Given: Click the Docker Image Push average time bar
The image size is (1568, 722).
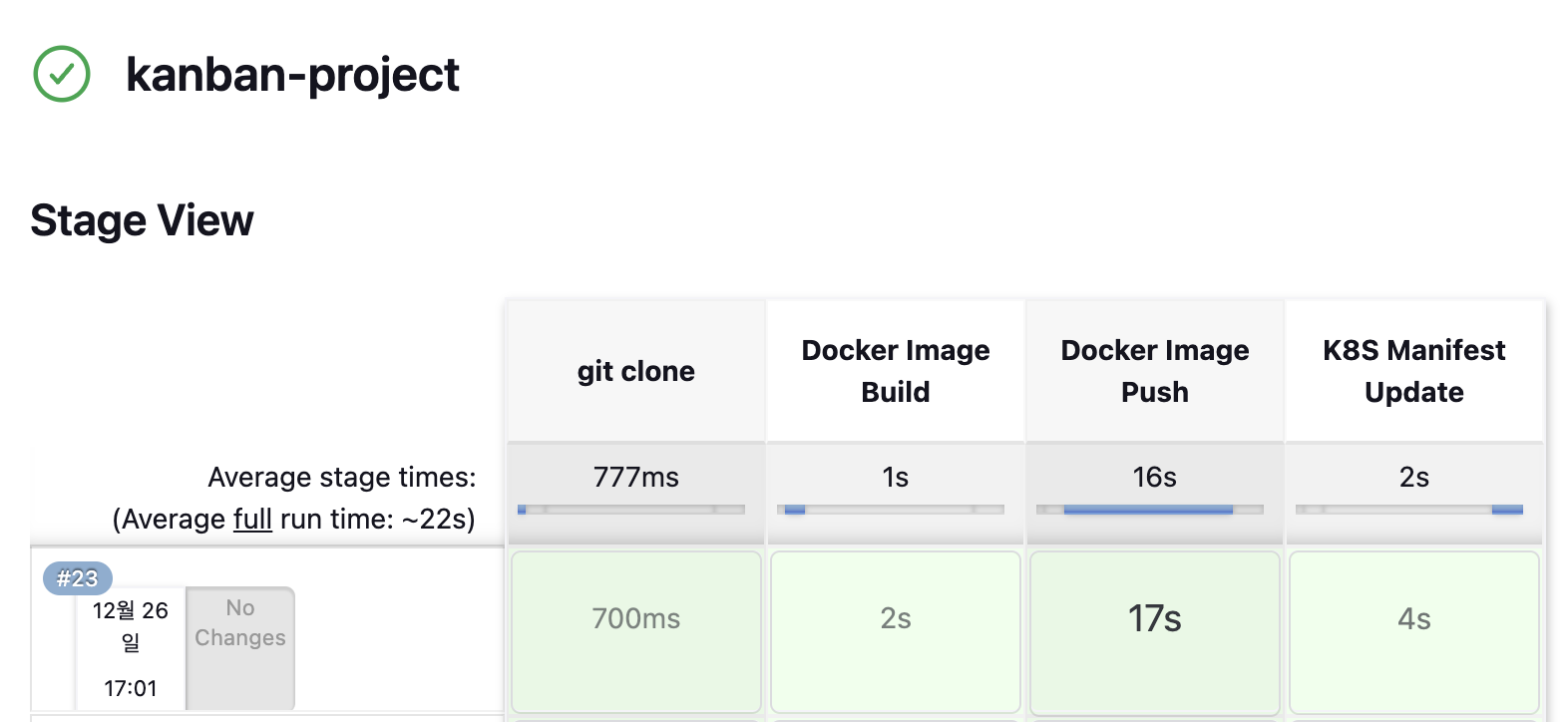Looking at the screenshot, I should click(1150, 510).
